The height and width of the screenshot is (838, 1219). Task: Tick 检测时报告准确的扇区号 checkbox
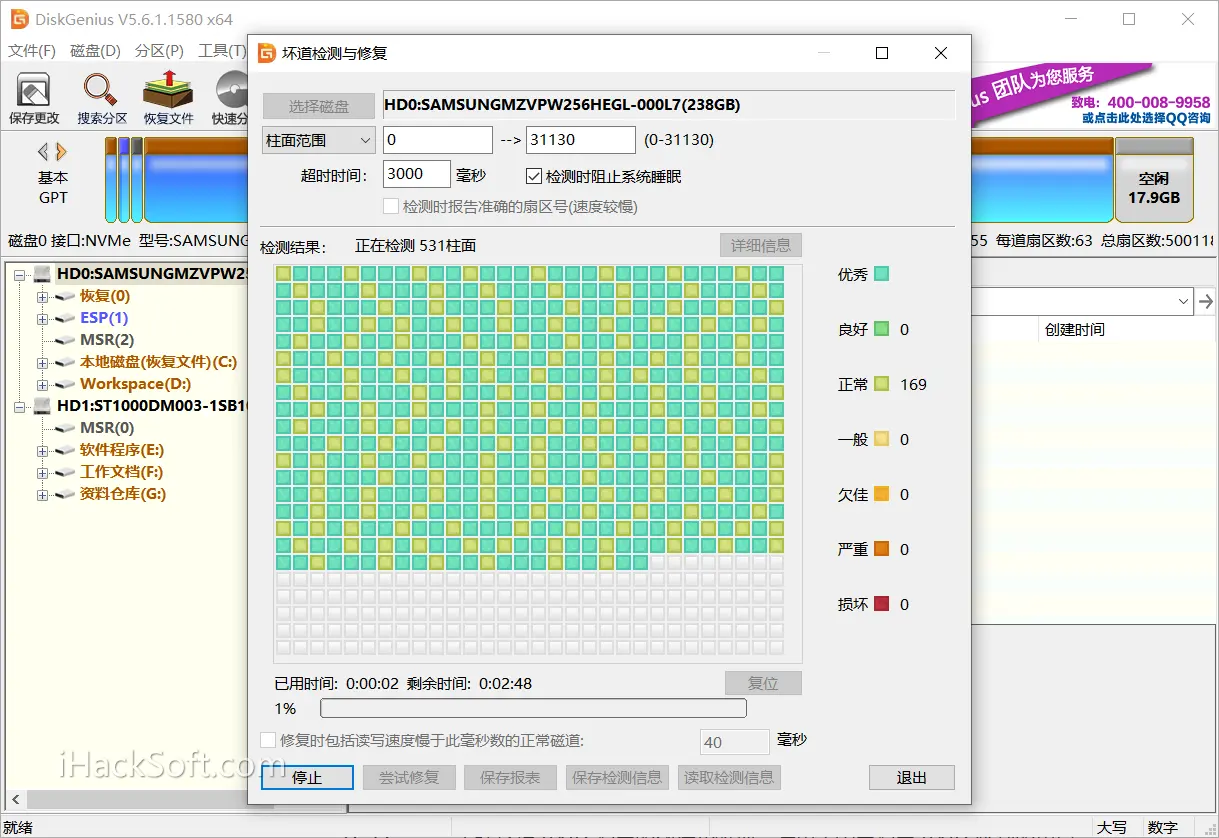coord(392,207)
